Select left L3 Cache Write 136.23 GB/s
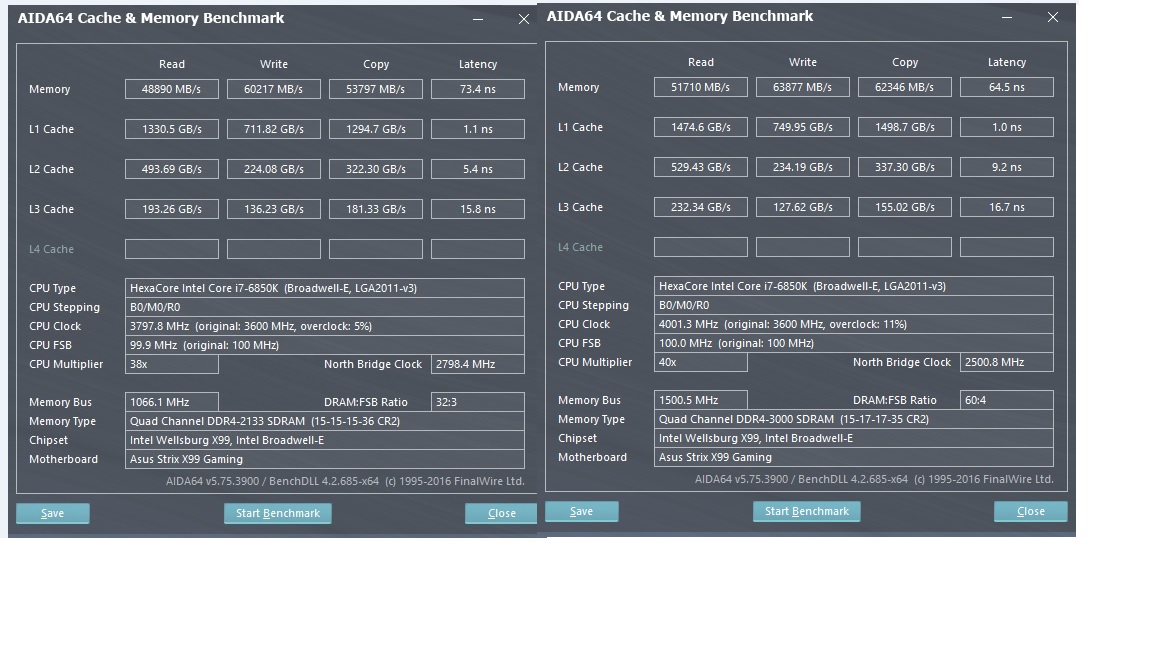 (x=274, y=209)
